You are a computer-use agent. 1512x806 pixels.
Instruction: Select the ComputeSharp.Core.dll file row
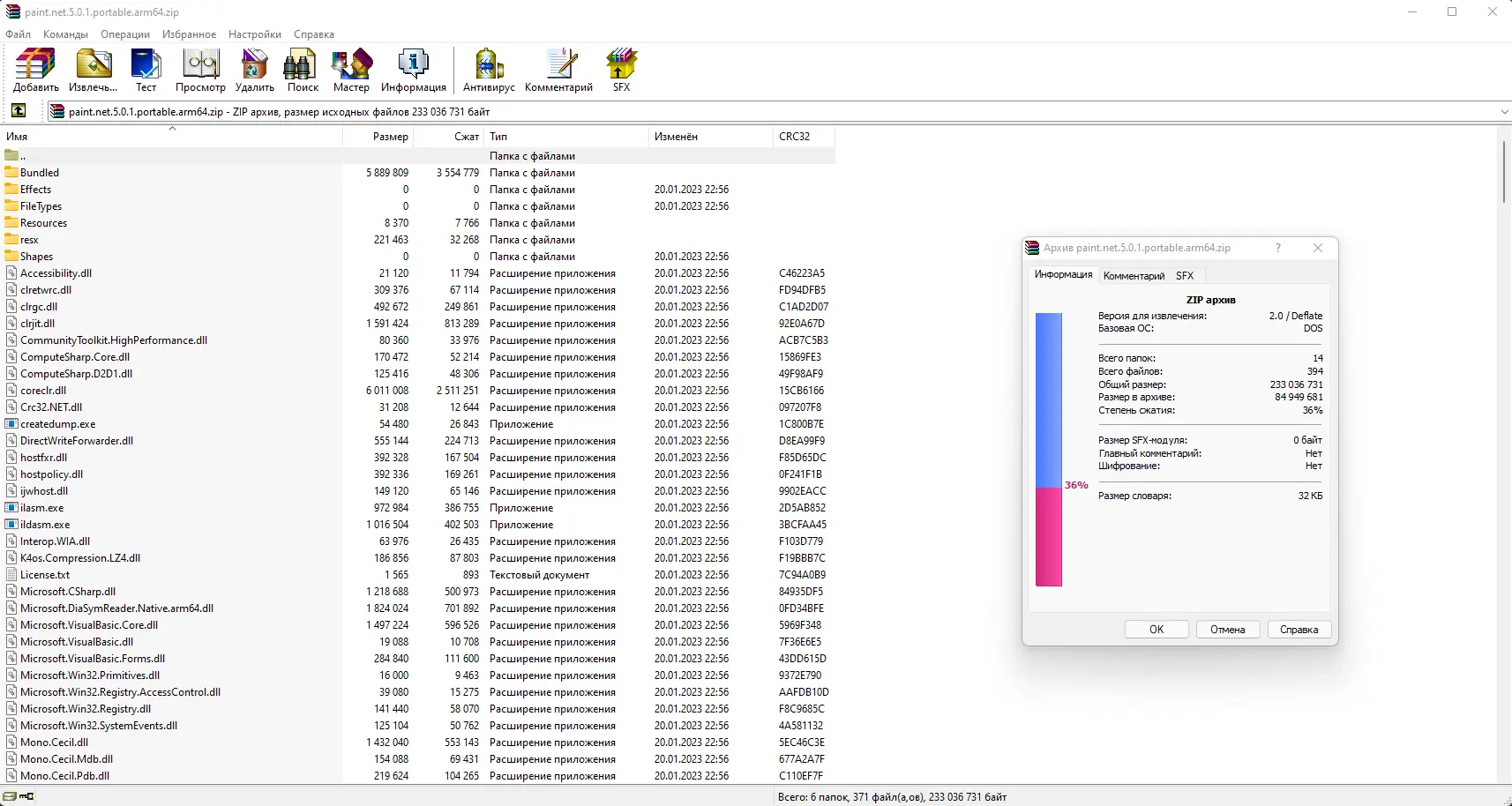[x=418, y=357]
